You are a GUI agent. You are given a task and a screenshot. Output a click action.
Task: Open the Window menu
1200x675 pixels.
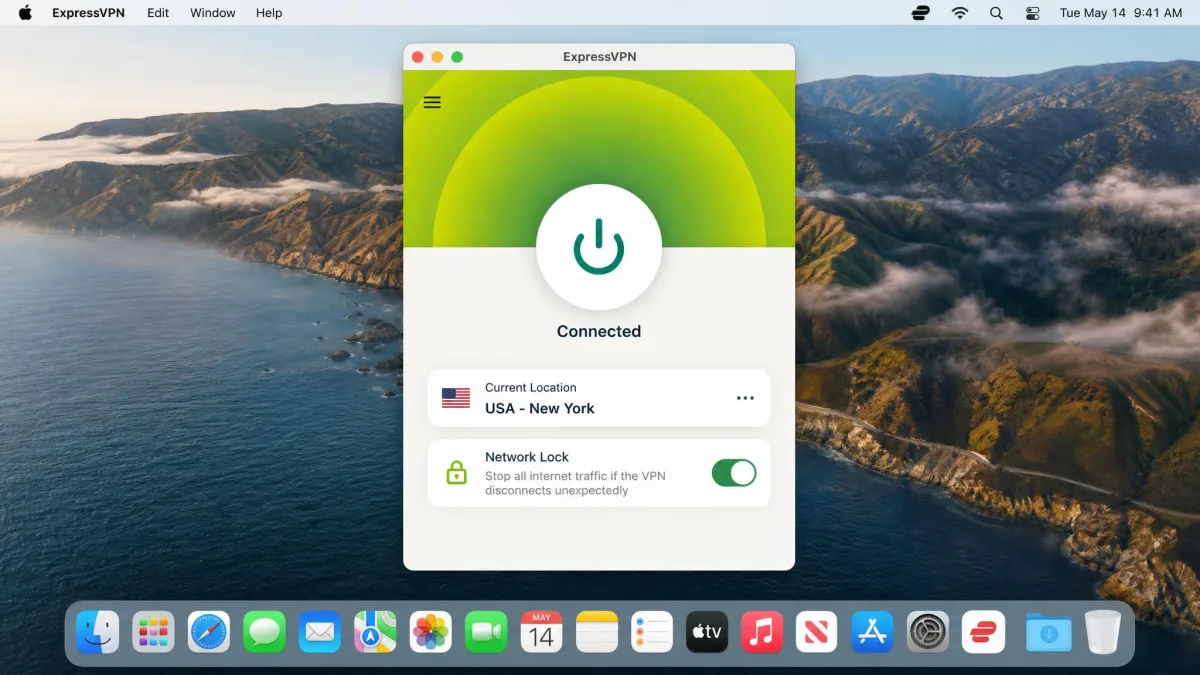pos(213,13)
